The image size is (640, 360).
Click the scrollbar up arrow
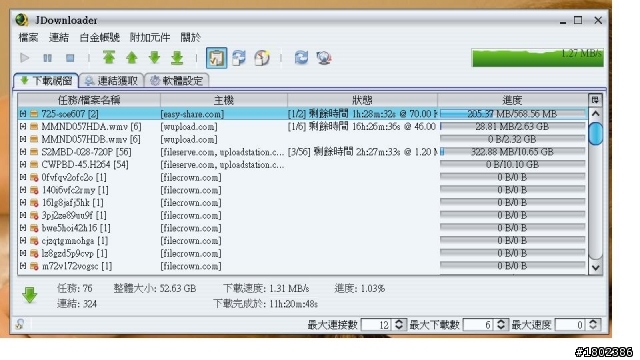pyautogui.click(x=596, y=113)
